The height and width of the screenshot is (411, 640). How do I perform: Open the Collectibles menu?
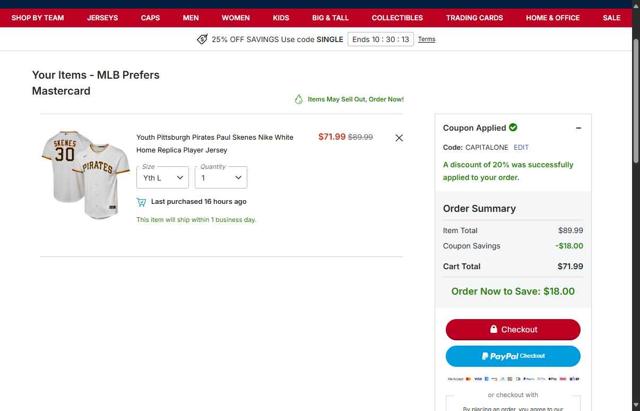pos(397,18)
